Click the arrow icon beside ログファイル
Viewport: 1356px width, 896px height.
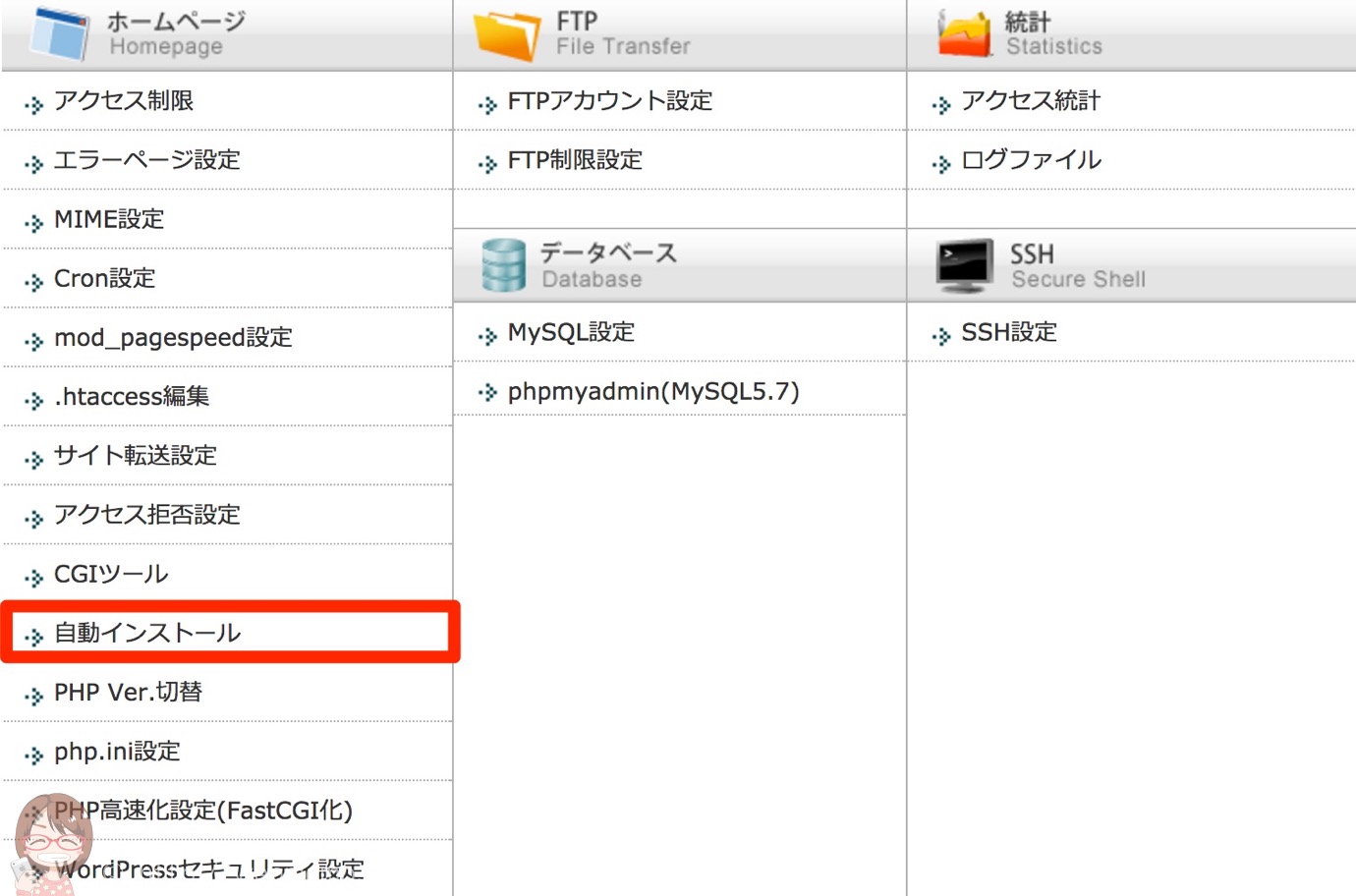[x=941, y=163]
